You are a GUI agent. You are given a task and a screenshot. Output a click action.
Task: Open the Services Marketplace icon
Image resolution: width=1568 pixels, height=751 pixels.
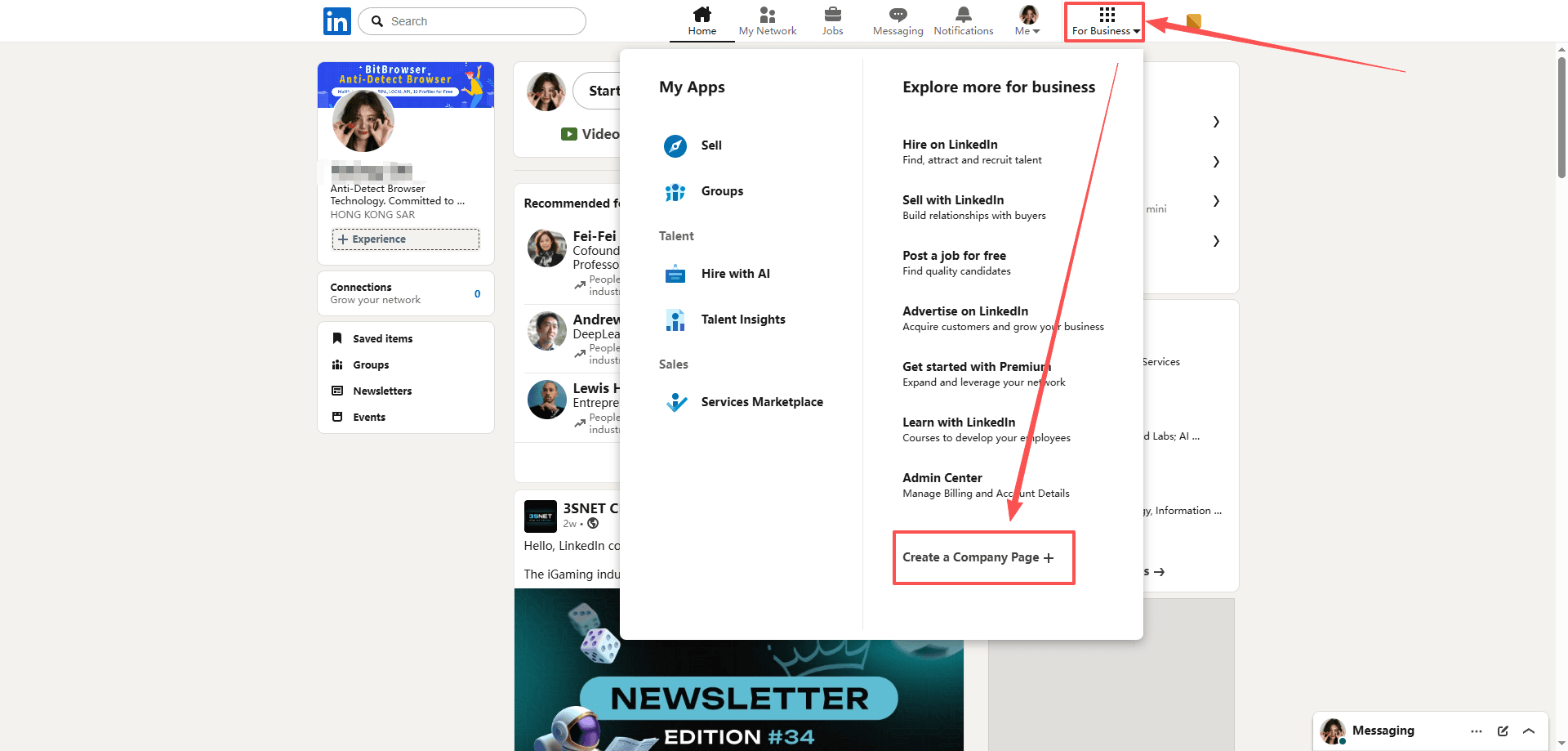675,402
